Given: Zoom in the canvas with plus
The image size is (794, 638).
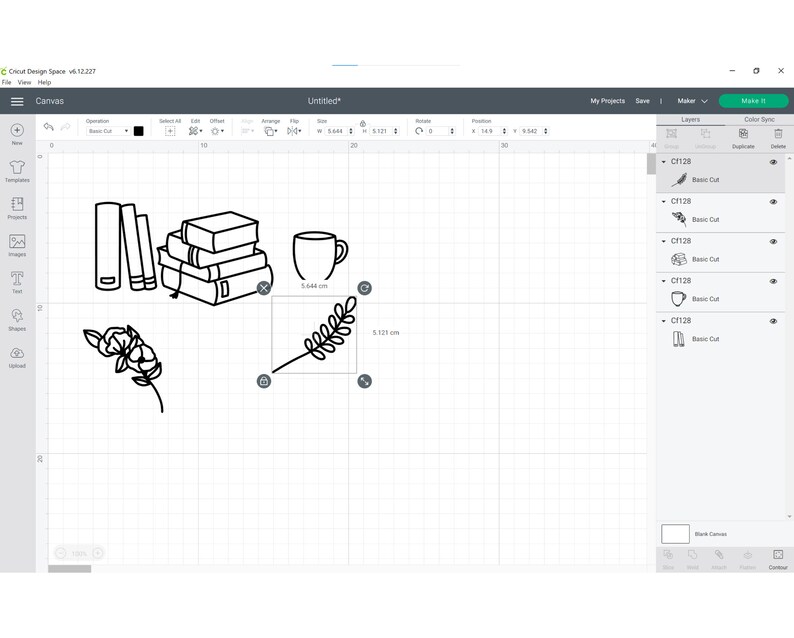Looking at the screenshot, I should 98,553.
